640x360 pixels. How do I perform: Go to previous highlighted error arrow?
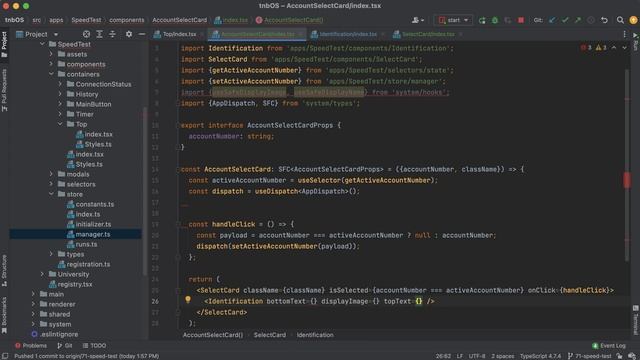(x=614, y=48)
